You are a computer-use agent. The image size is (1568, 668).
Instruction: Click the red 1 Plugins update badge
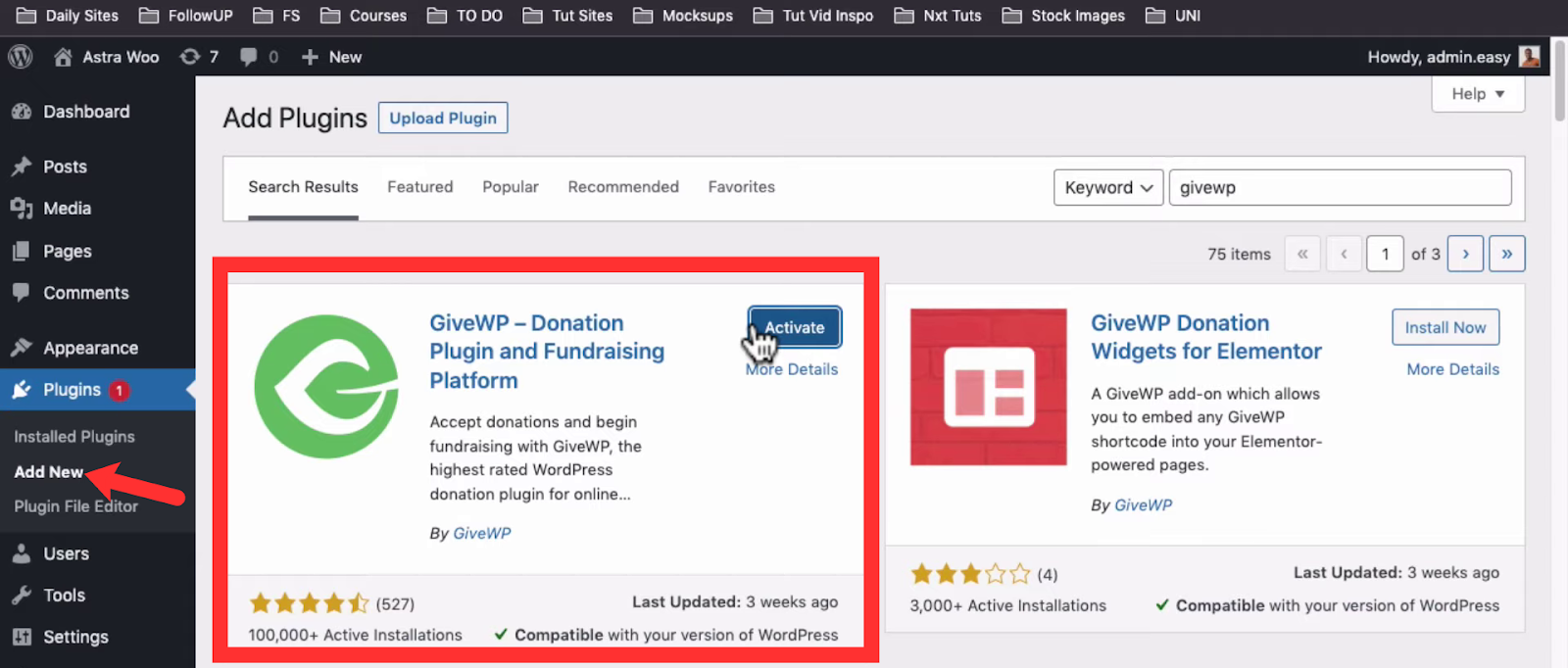tap(119, 390)
